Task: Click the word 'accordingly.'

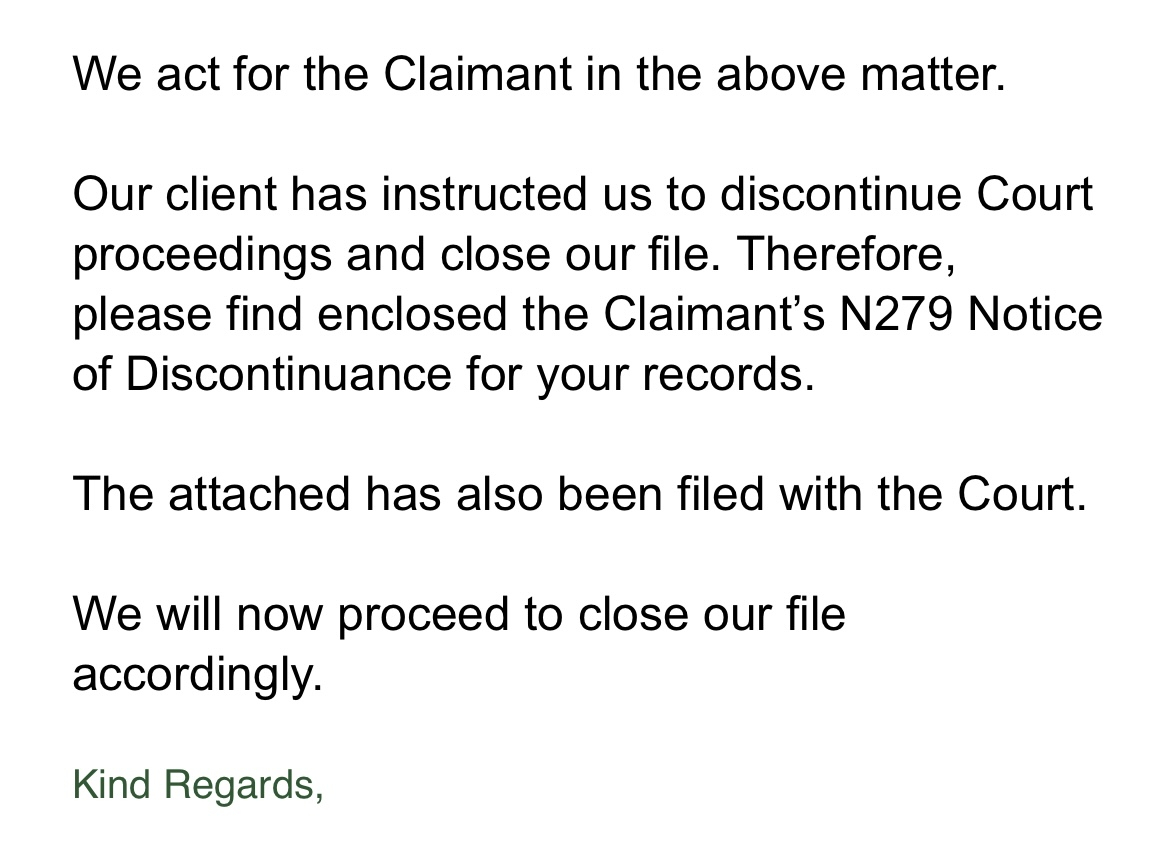Action: click(198, 673)
